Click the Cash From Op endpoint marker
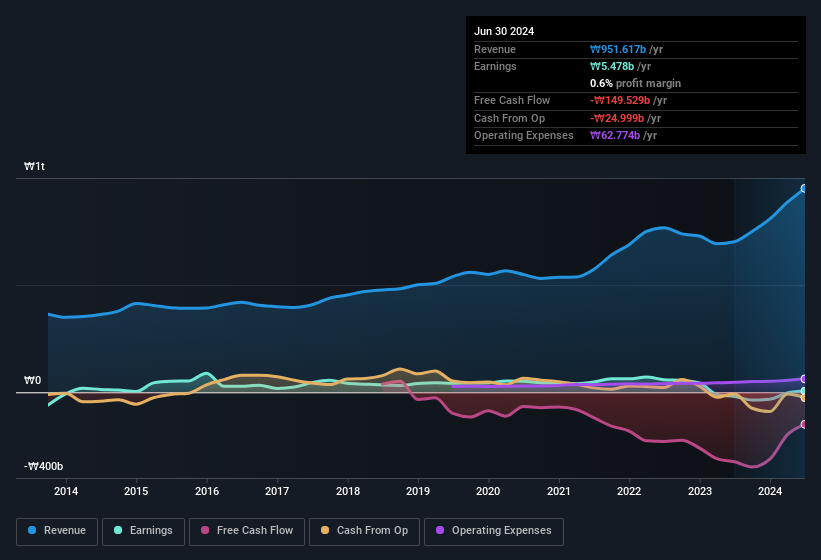Image resolution: width=821 pixels, height=560 pixels. (804, 398)
